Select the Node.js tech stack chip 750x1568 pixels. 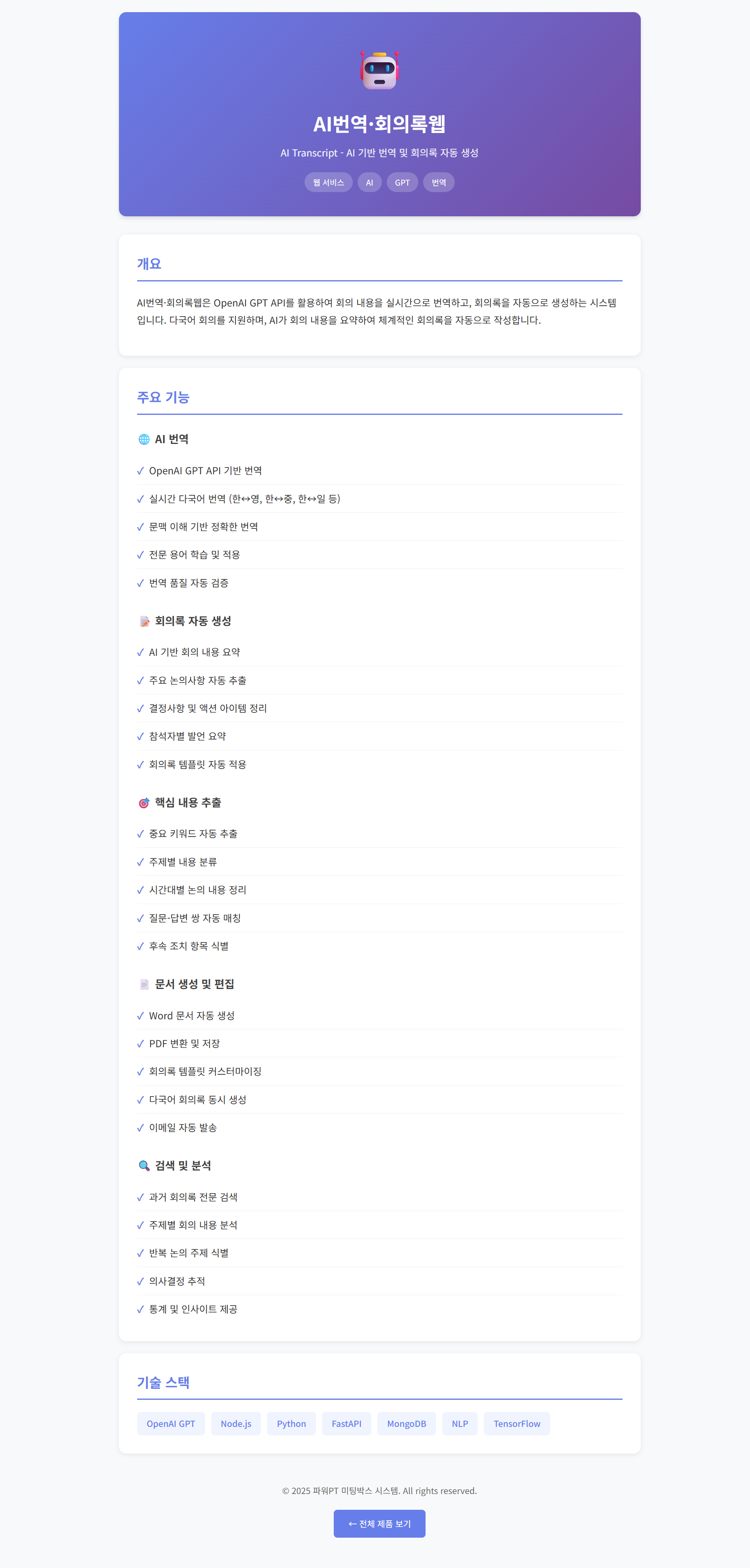(x=235, y=1424)
